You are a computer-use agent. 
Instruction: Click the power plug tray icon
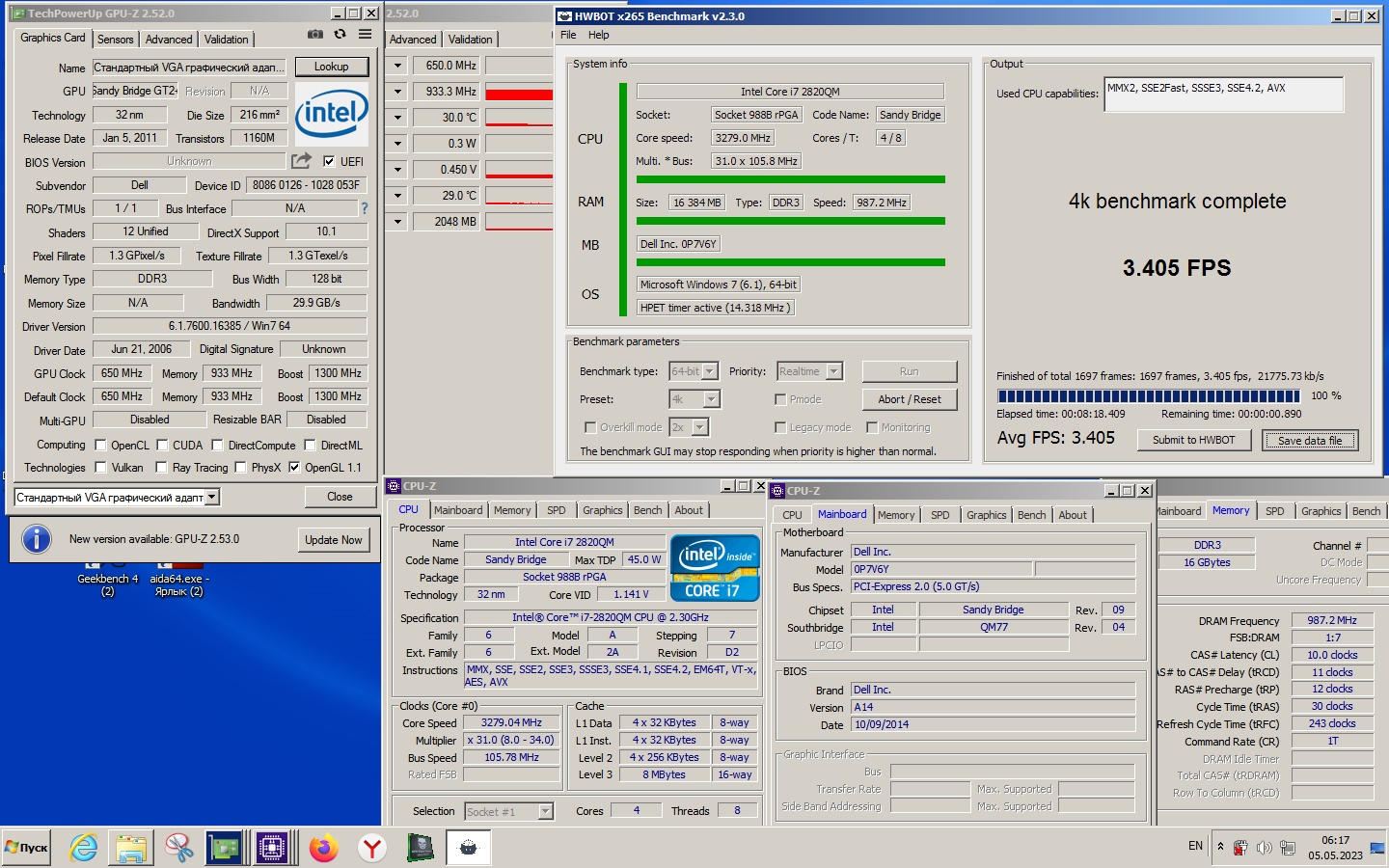[1241, 848]
